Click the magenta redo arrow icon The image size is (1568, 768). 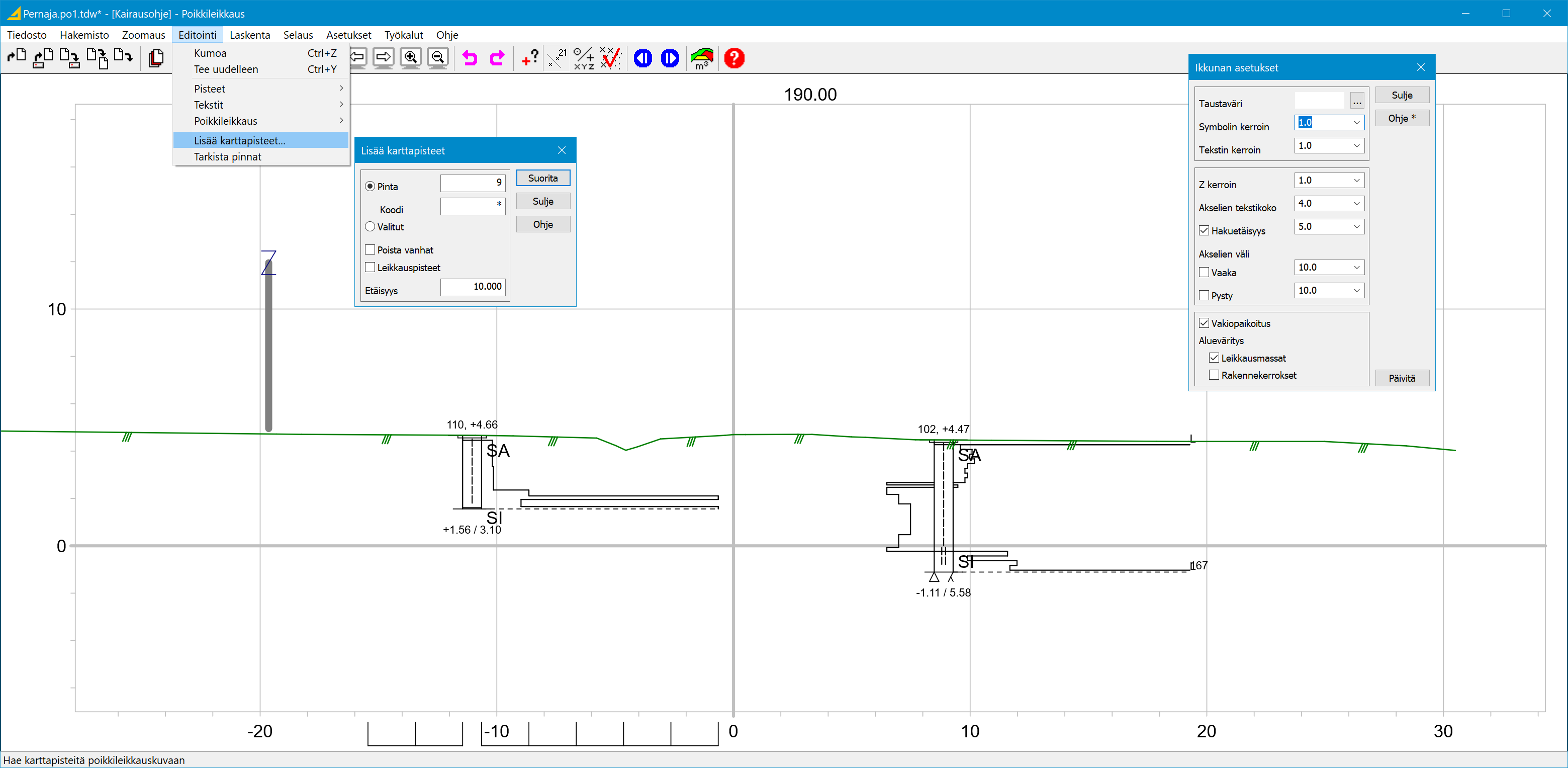497,58
